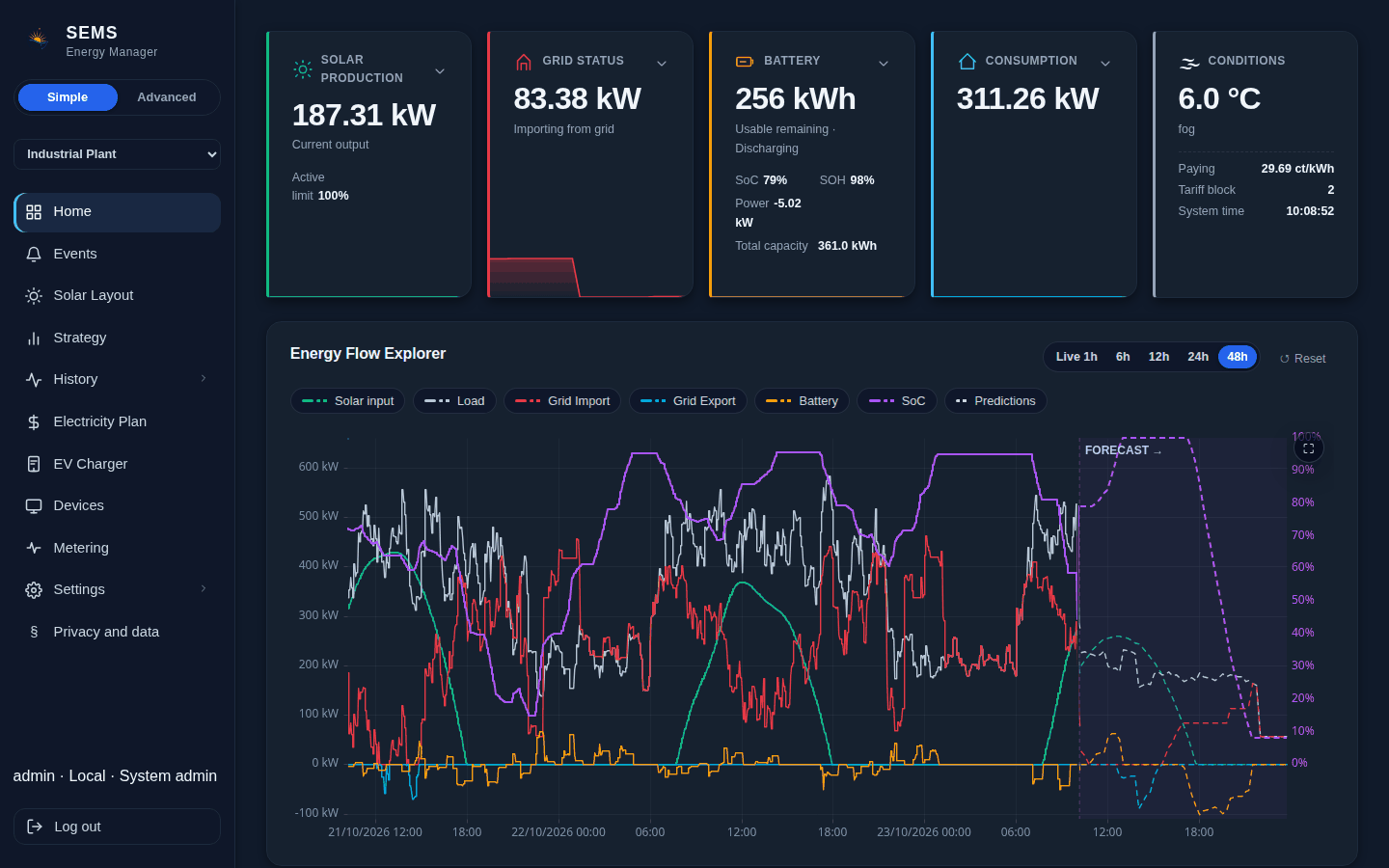This screenshot has height=868, width=1389.
Task: Click the Home grid icon in sidebar
Action: [x=34, y=212]
